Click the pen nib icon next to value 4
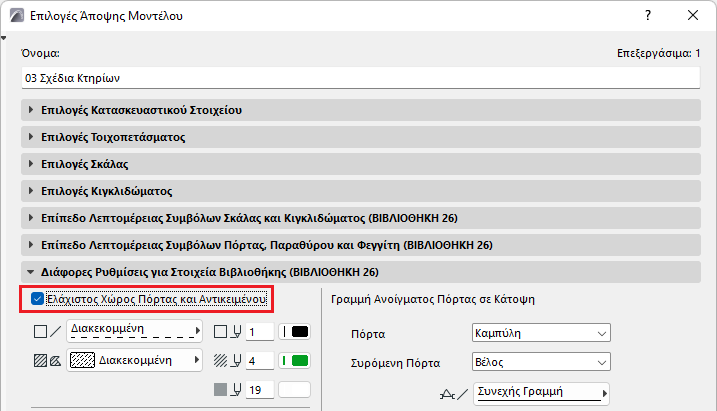Screen dimensions: 717x411 click(236, 361)
